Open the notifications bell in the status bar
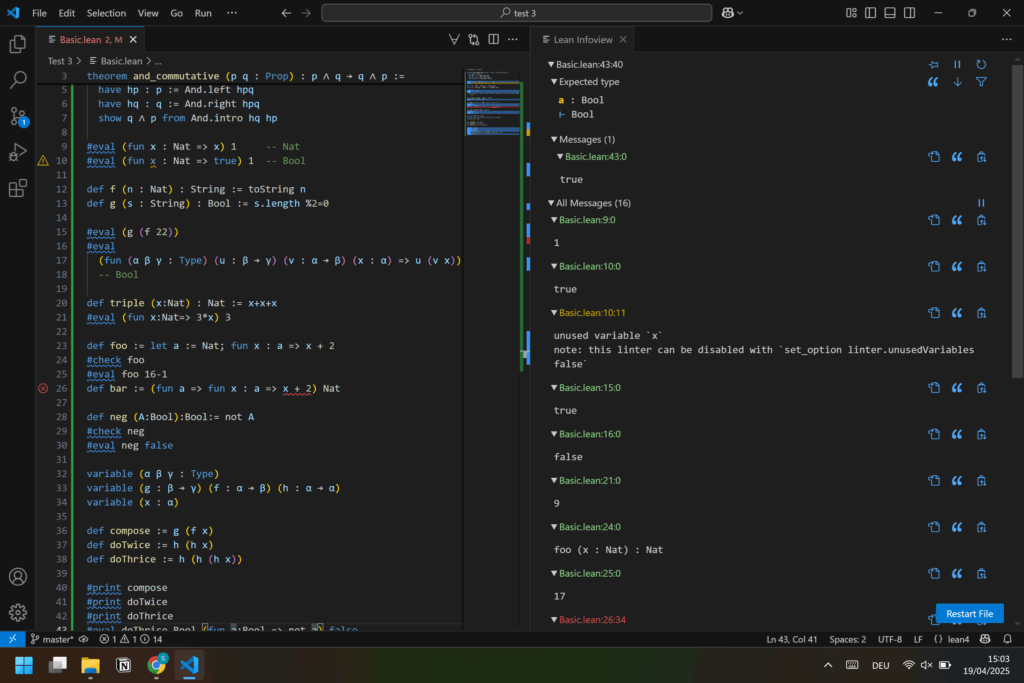Viewport: 1024px width, 683px height. [1008, 639]
